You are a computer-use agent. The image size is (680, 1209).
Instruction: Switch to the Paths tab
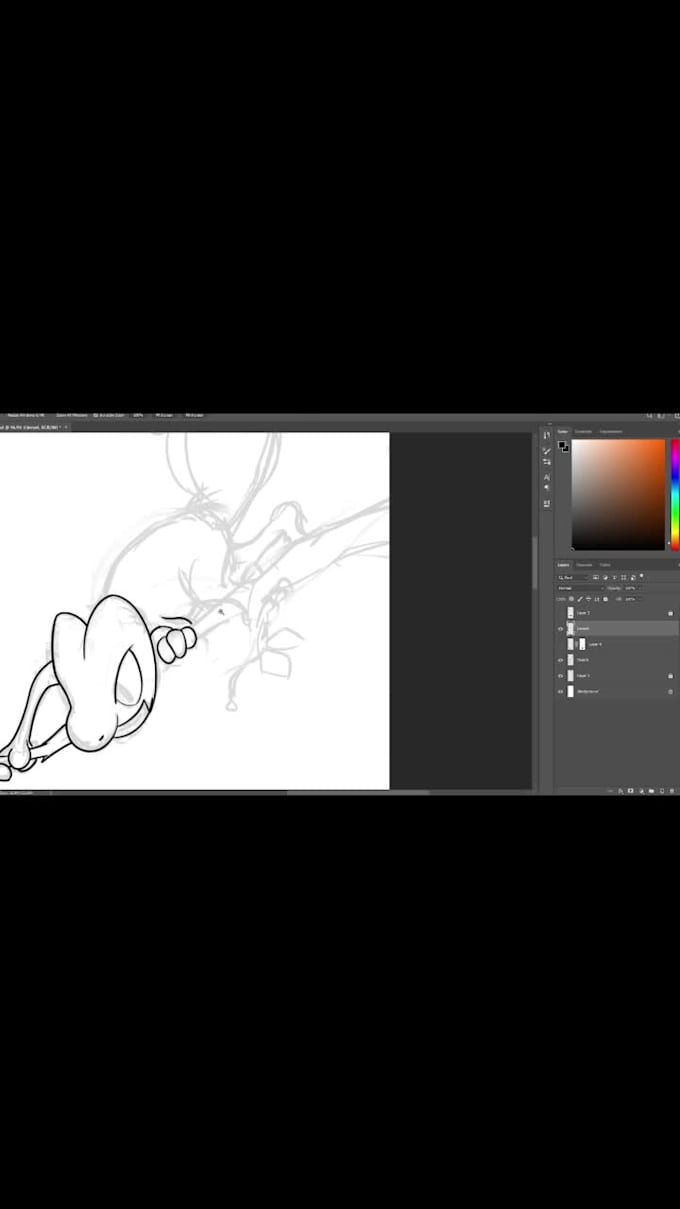pyautogui.click(x=605, y=565)
